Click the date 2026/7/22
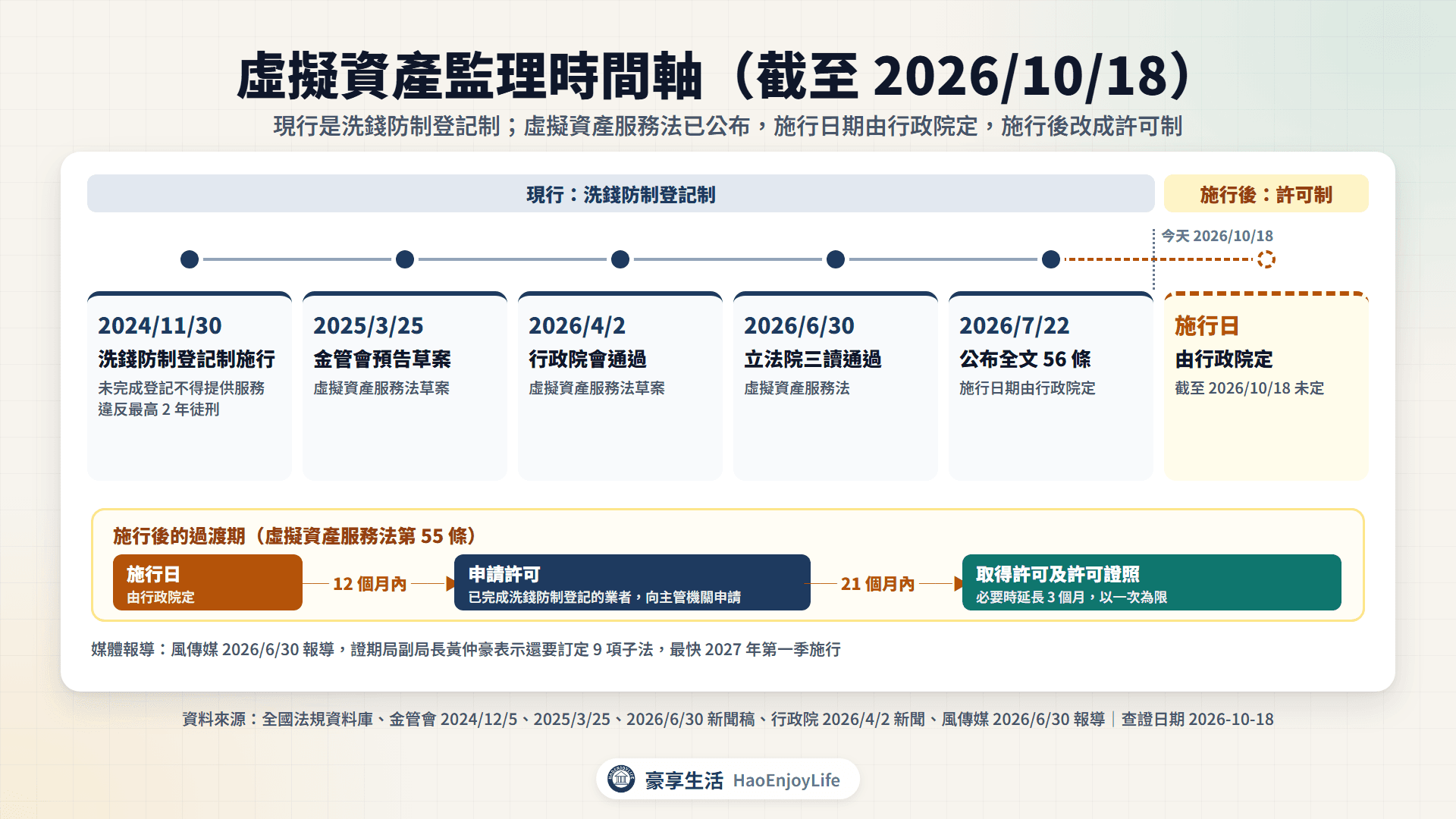 tap(1015, 326)
